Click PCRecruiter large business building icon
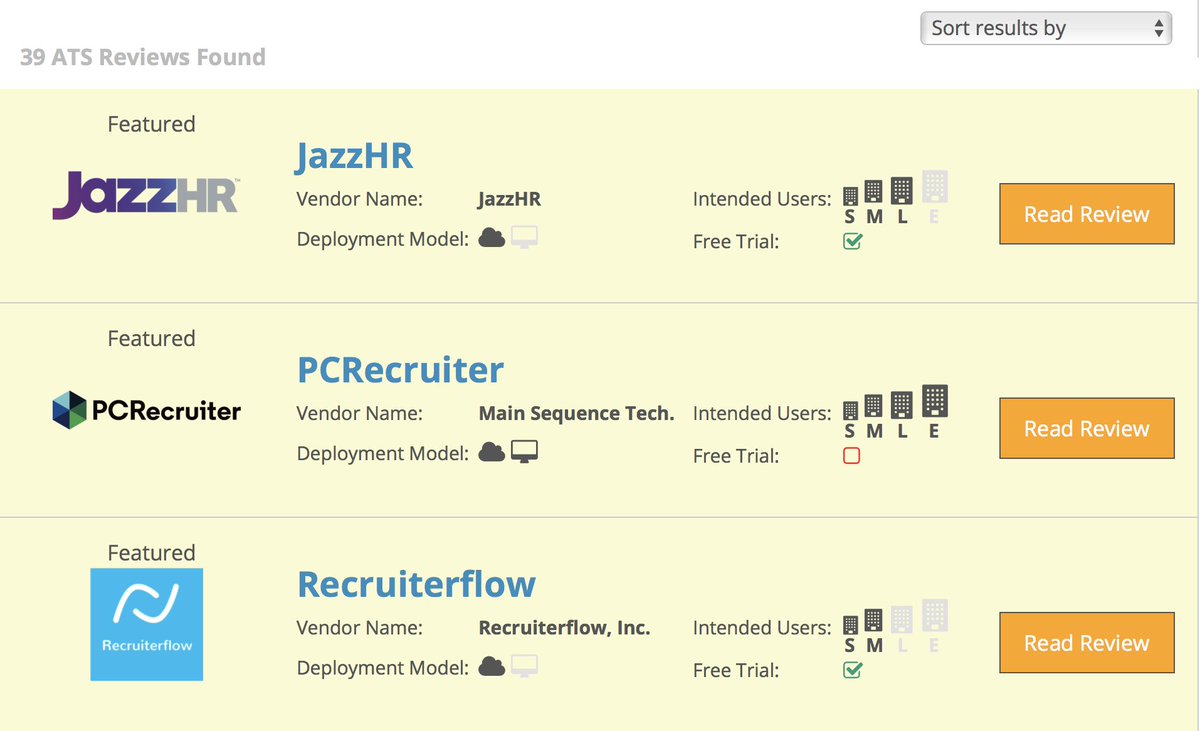 click(902, 405)
